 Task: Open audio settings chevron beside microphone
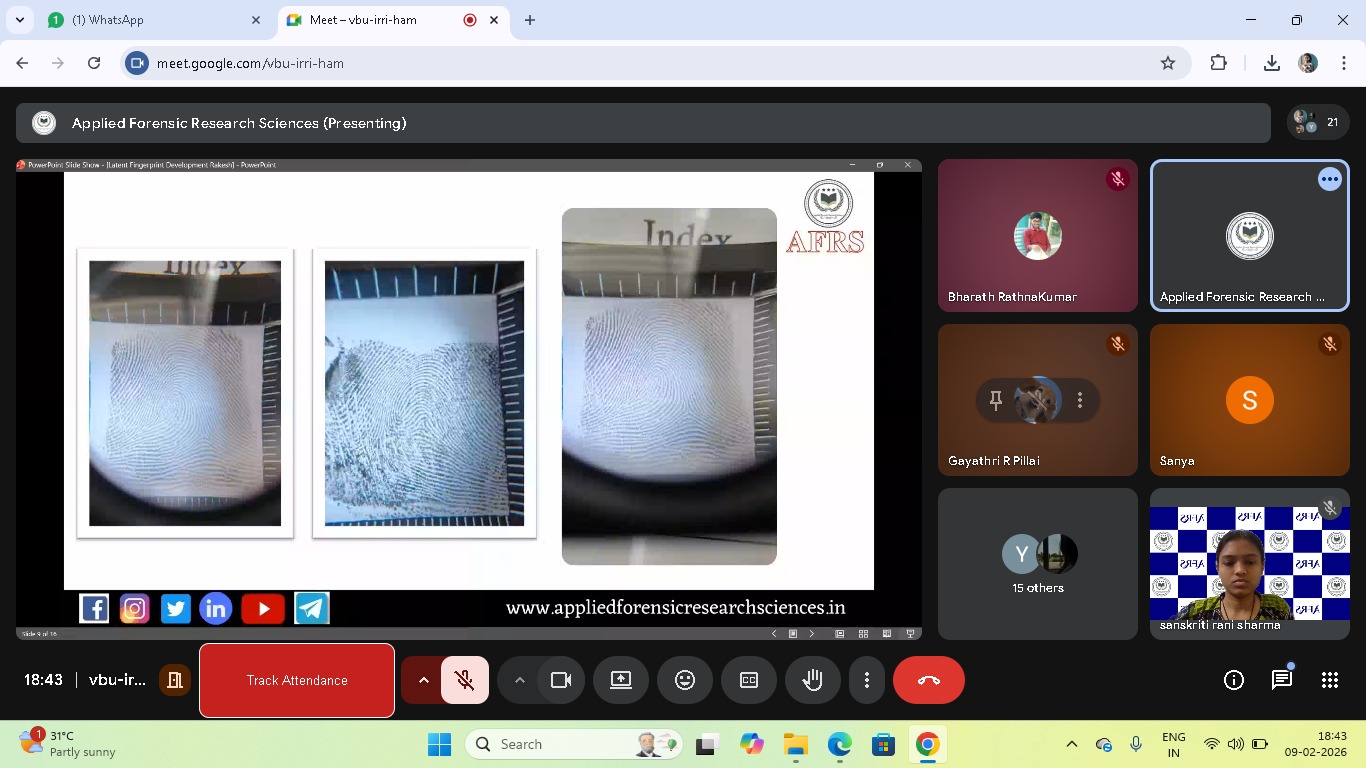point(423,680)
